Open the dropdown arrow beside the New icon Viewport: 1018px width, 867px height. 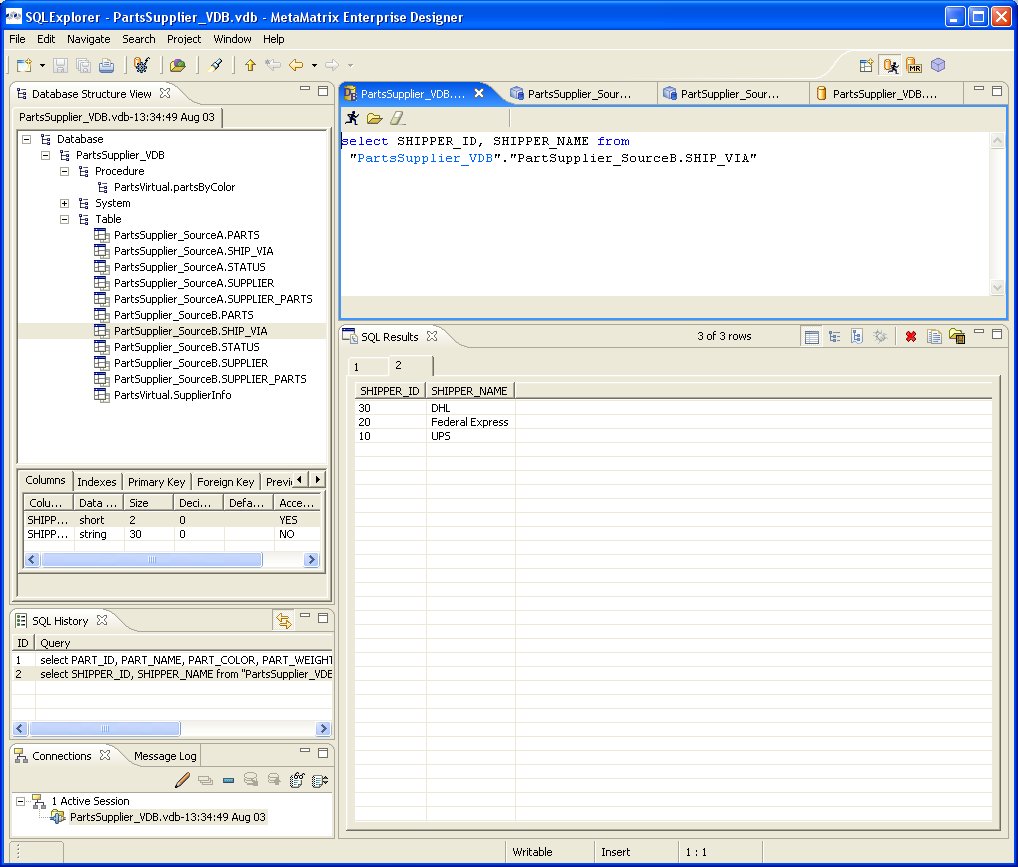42,65
